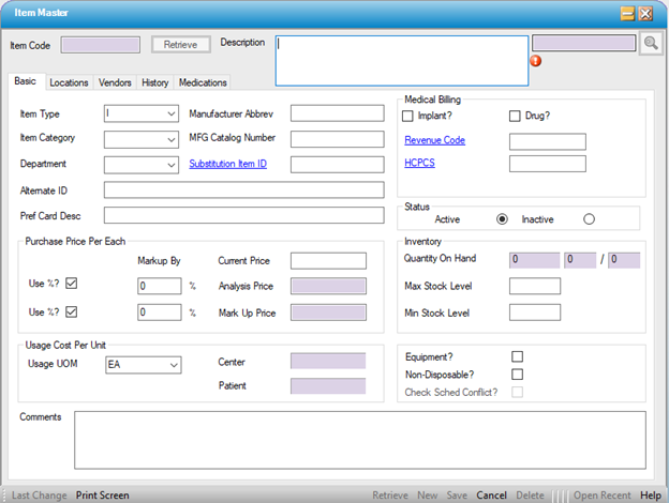
Task: Click the Revenue Code link
Action: [x=435, y=141]
